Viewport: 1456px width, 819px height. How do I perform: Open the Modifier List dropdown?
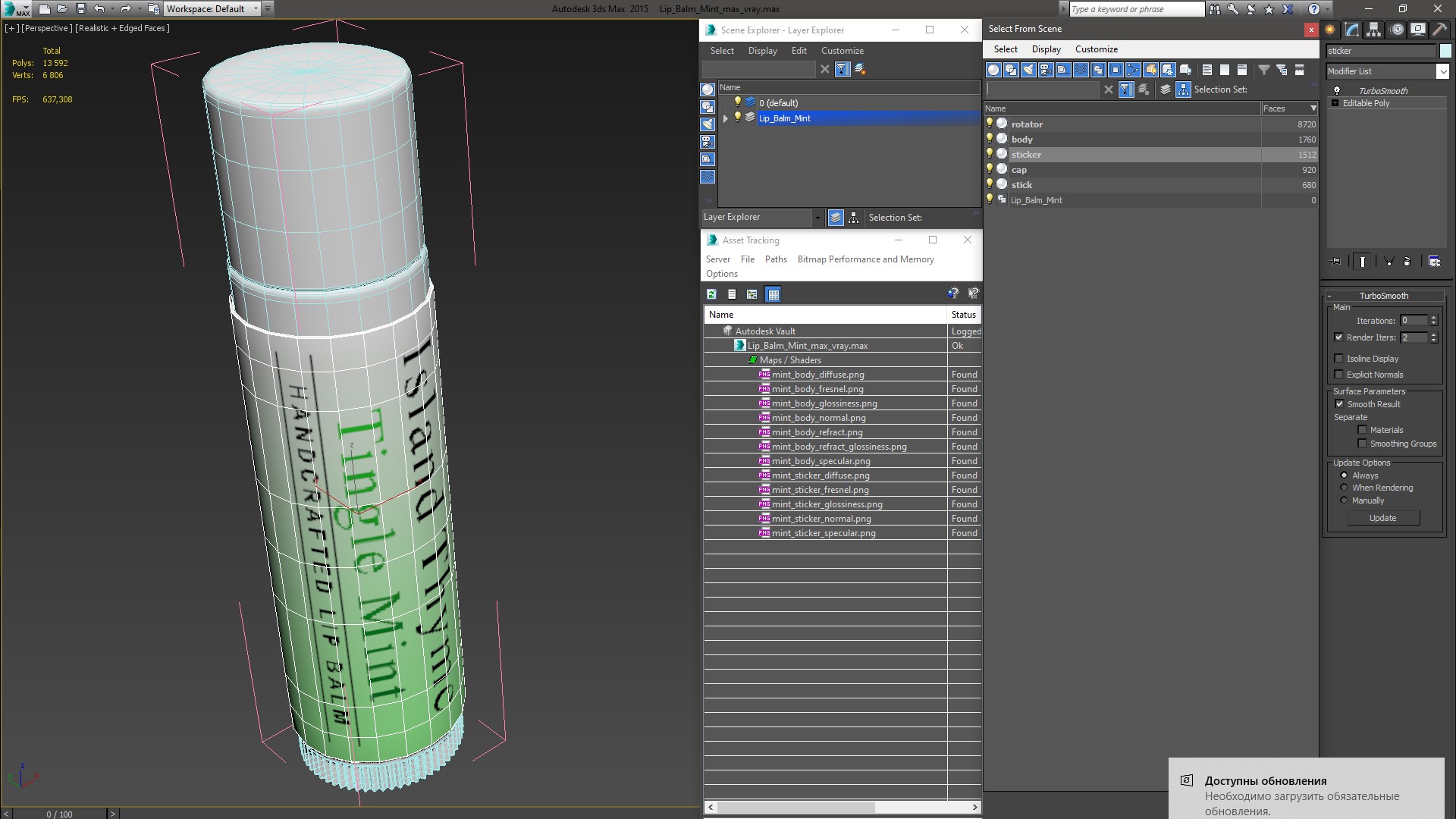tap(1442, 71)
